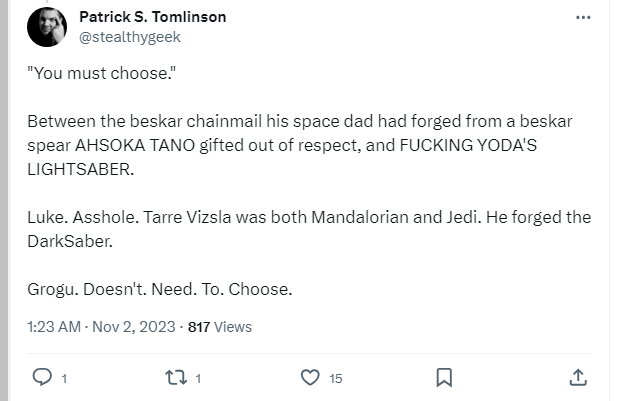
Task: Bookmark this tweet
Action: coord(444,378)
